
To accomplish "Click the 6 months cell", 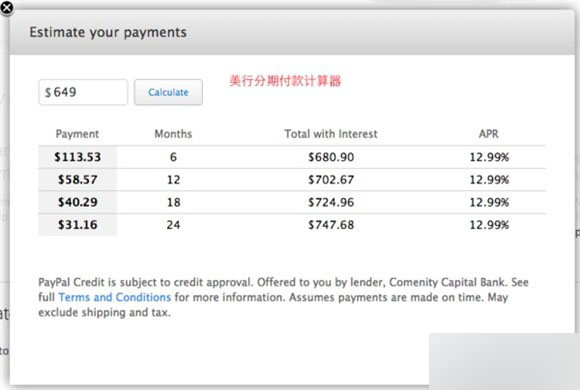I will [173, 157].
